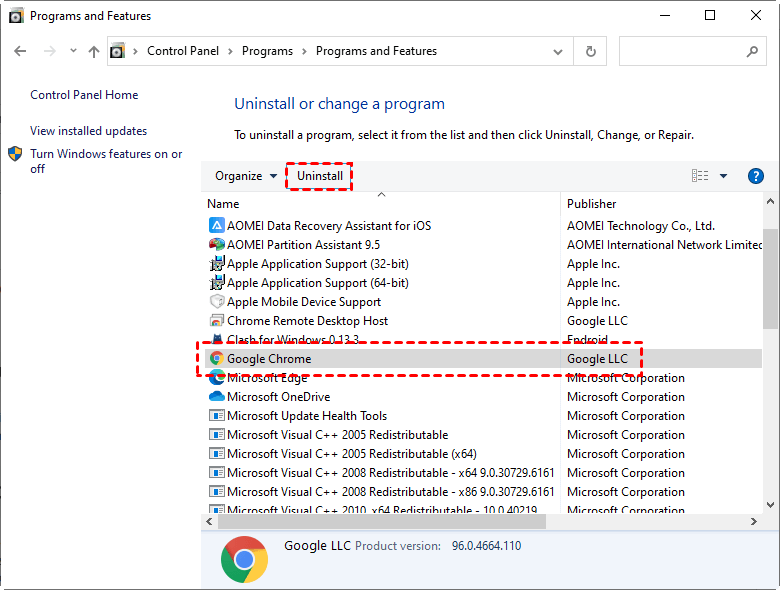The width and height of the screenshot is (780, 590).
Task: Open the Organize dropdown menu
Action: (246, 176)
